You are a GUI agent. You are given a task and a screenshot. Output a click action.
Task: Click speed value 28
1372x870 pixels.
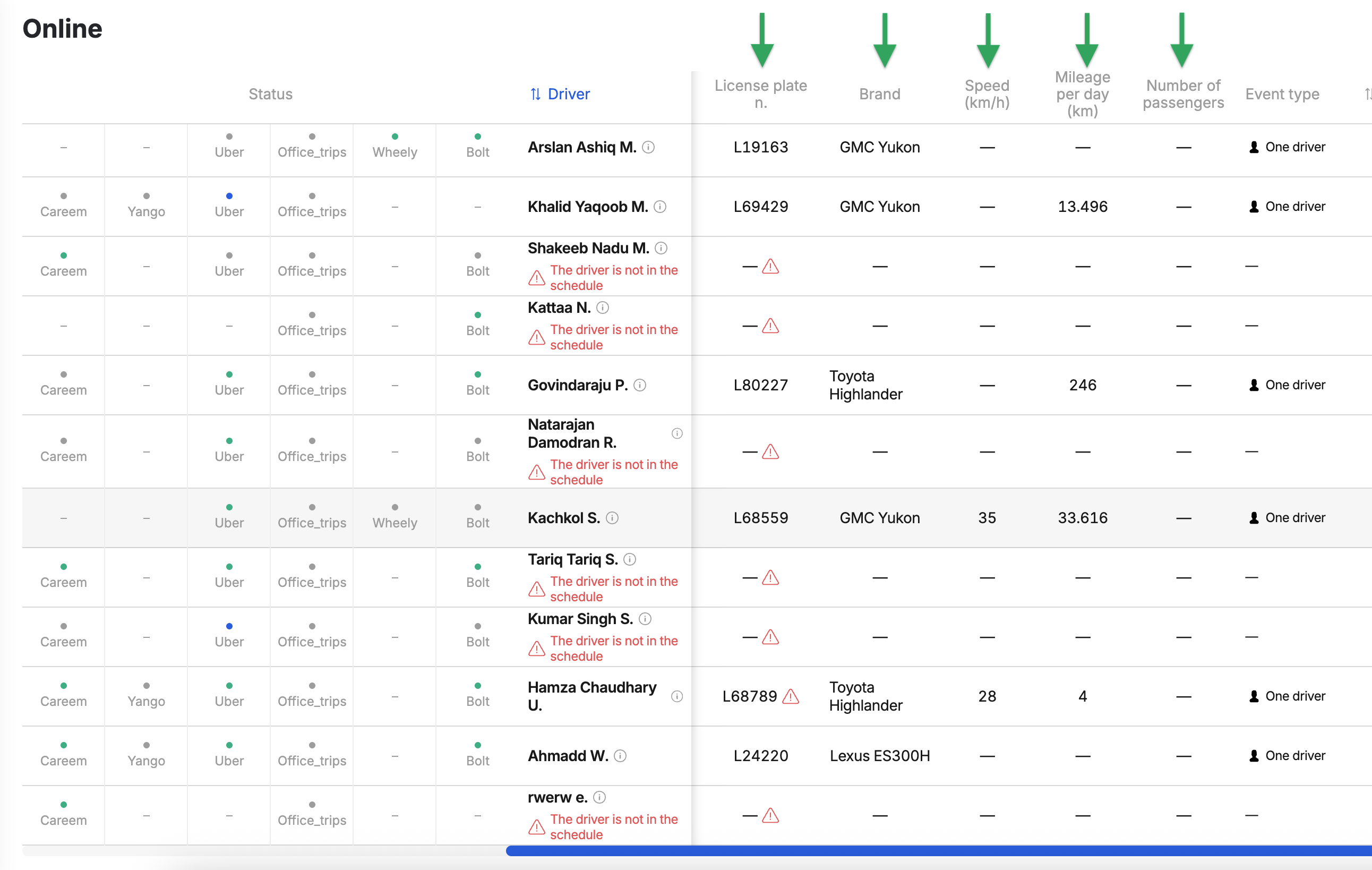pos(987,696)
